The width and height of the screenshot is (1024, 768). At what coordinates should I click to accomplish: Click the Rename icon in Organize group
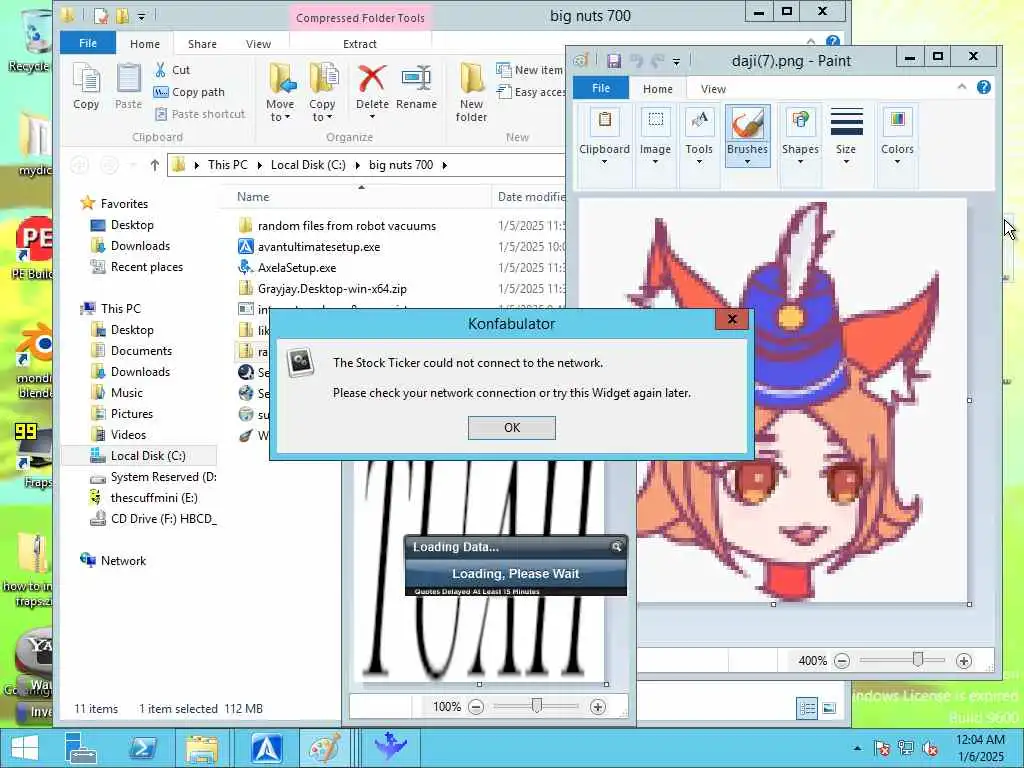[416, 78]
